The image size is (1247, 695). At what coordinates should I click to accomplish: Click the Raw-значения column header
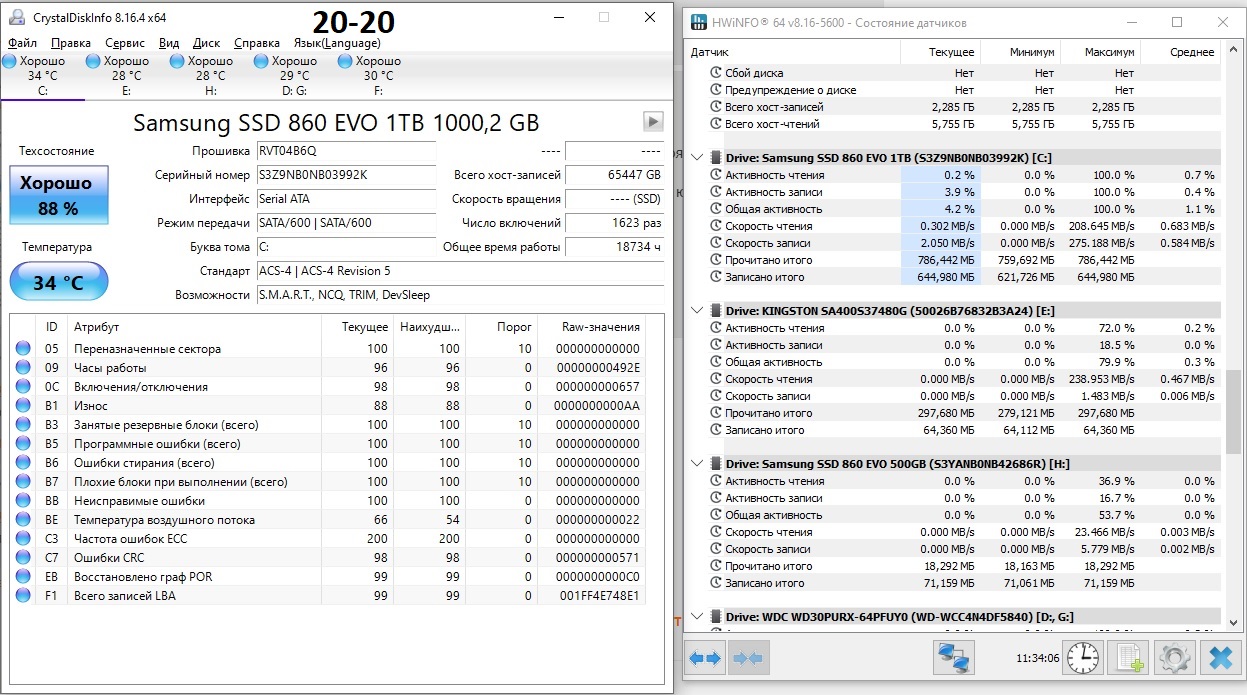(x=590, y=327)
